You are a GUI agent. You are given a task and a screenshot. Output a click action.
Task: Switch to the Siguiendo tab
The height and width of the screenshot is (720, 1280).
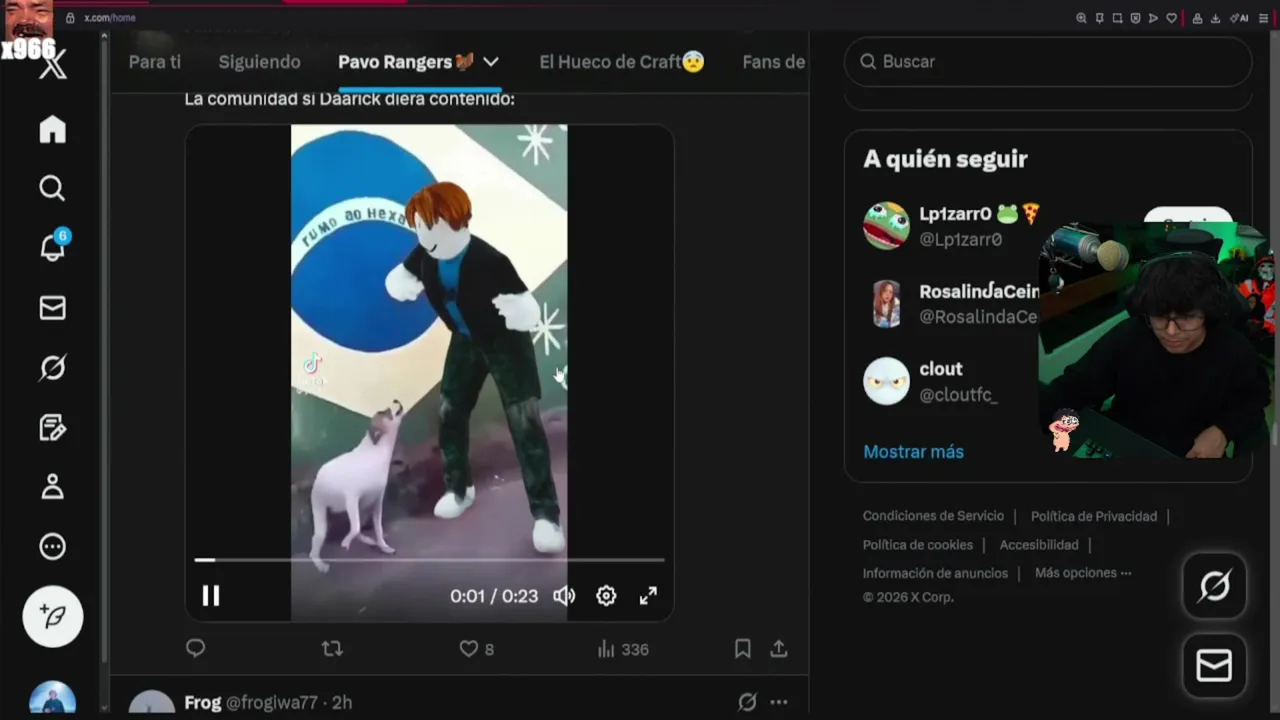[259, 62]
